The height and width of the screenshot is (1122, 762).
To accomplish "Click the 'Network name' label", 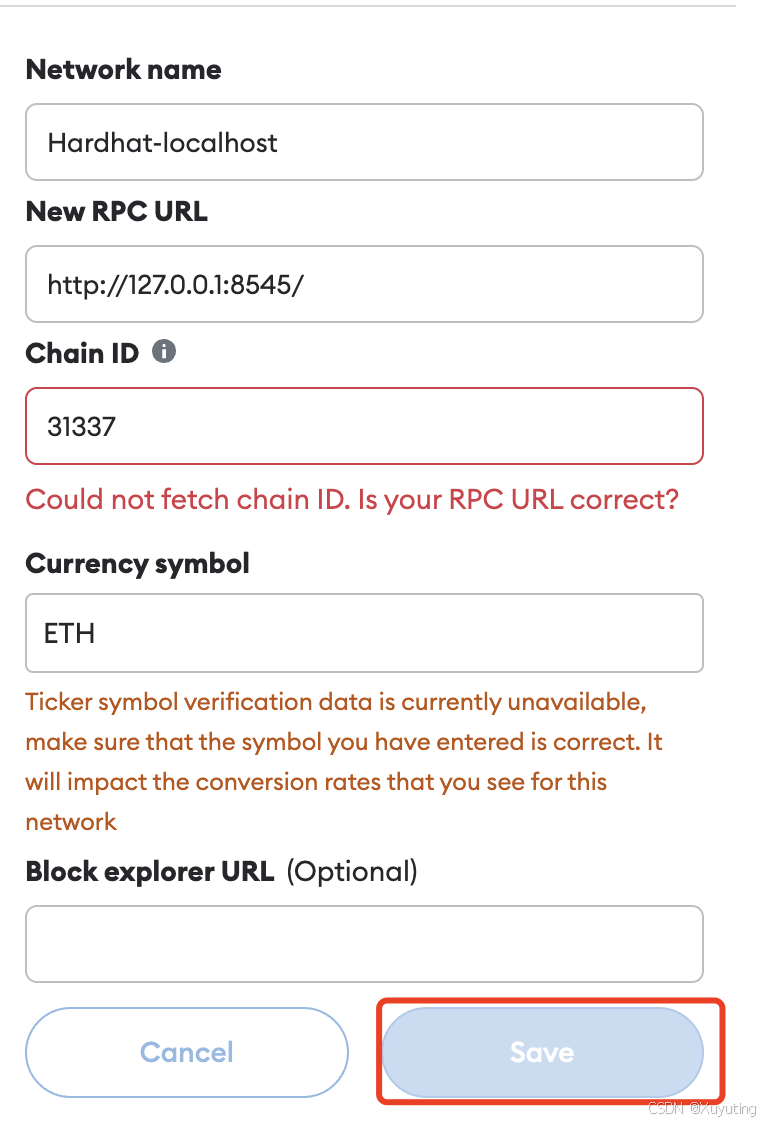I will point(123,70).
